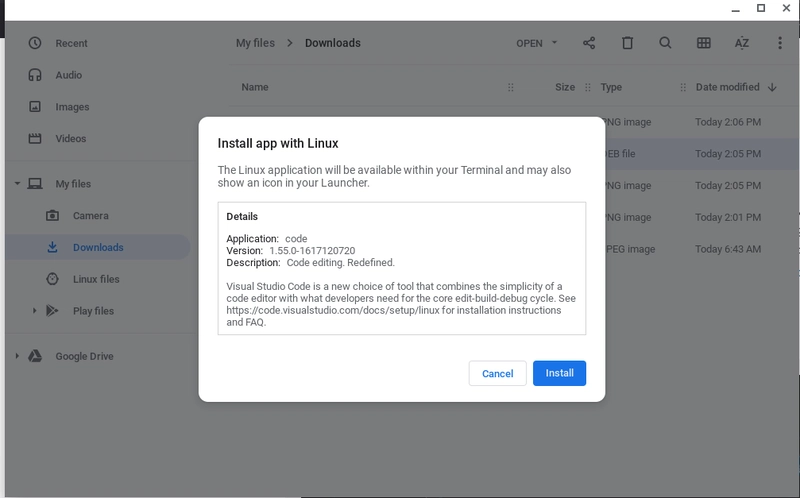Select the Camera folder
Image resolution: width=800 pixels, height=498 pixels.
click(x=90, y=216)
